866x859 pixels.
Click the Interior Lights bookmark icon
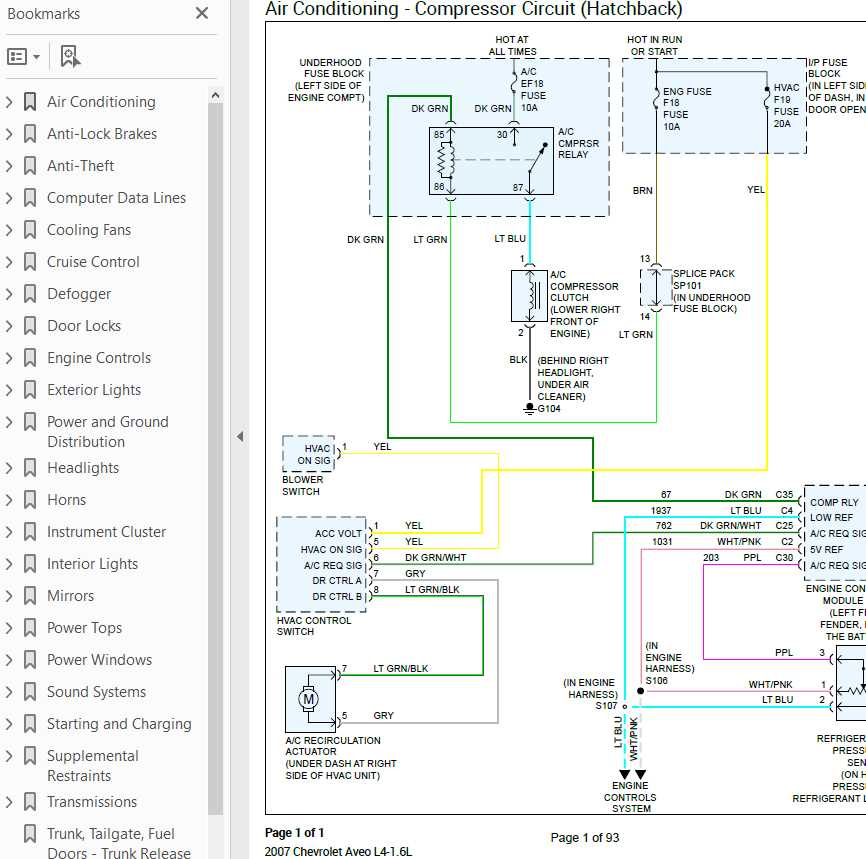click(x=30, y=565)
